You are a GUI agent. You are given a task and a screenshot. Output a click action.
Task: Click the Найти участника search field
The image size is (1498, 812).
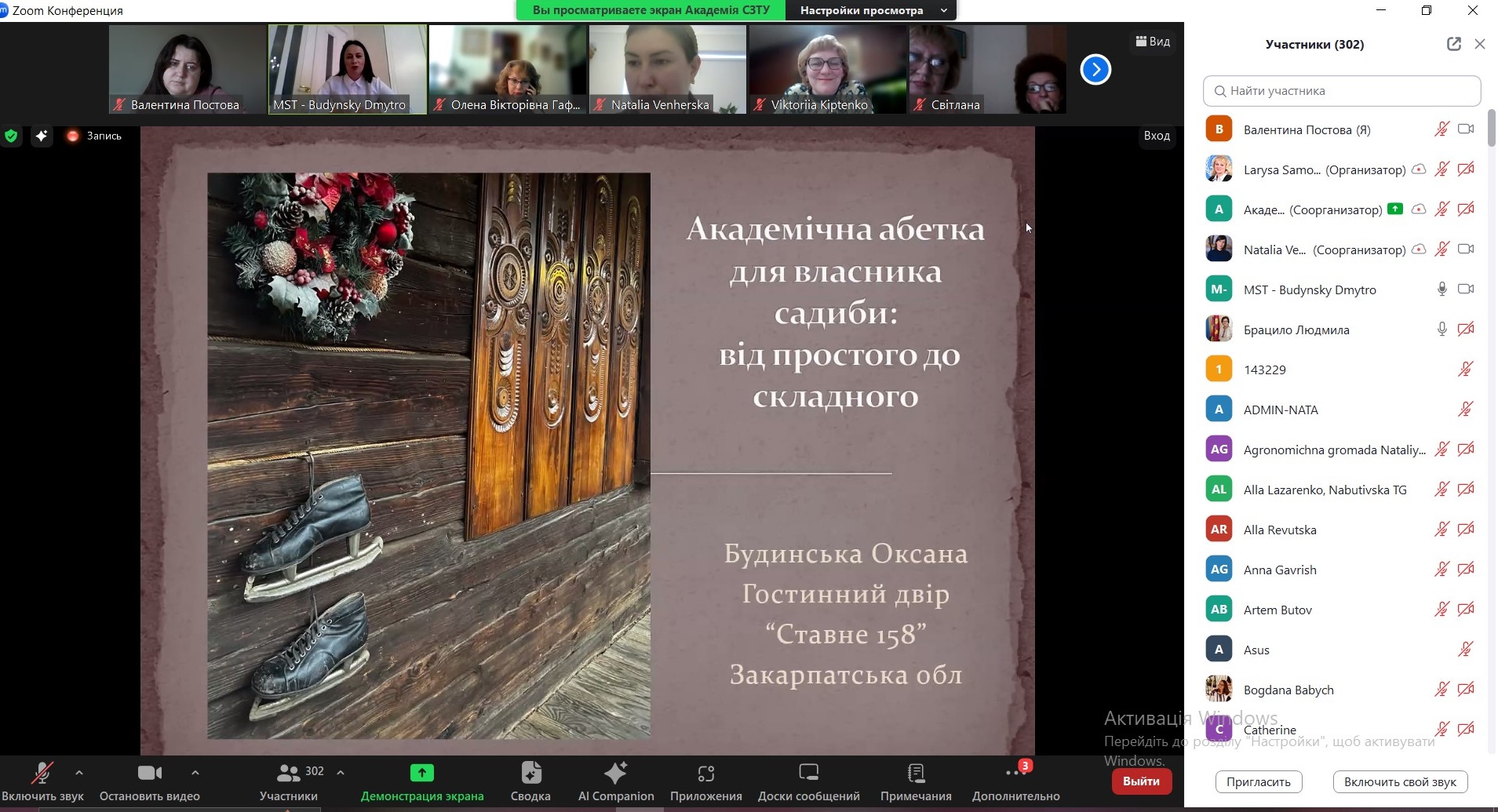click(1341, 91)
